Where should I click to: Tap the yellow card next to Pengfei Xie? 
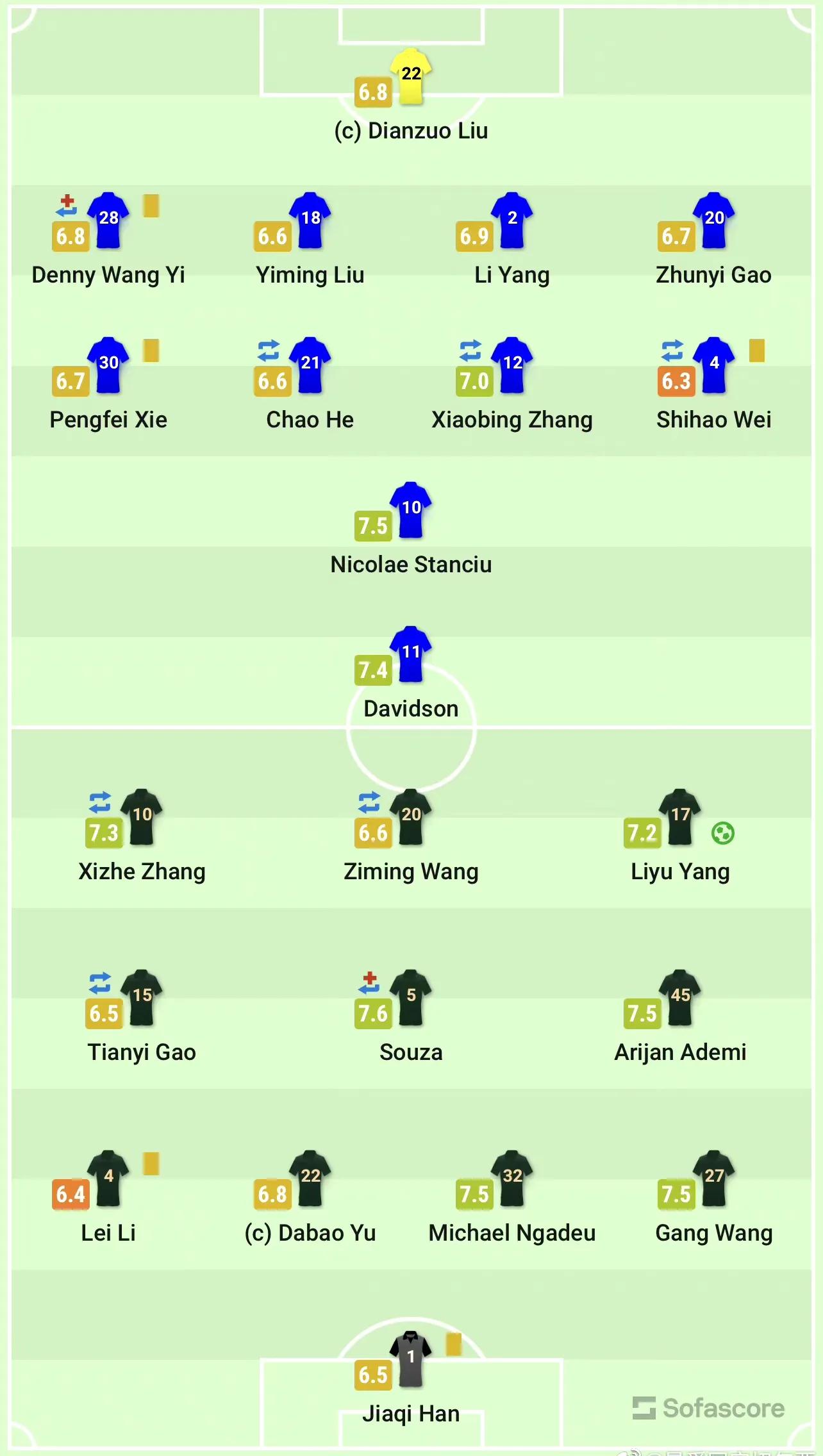151,351
